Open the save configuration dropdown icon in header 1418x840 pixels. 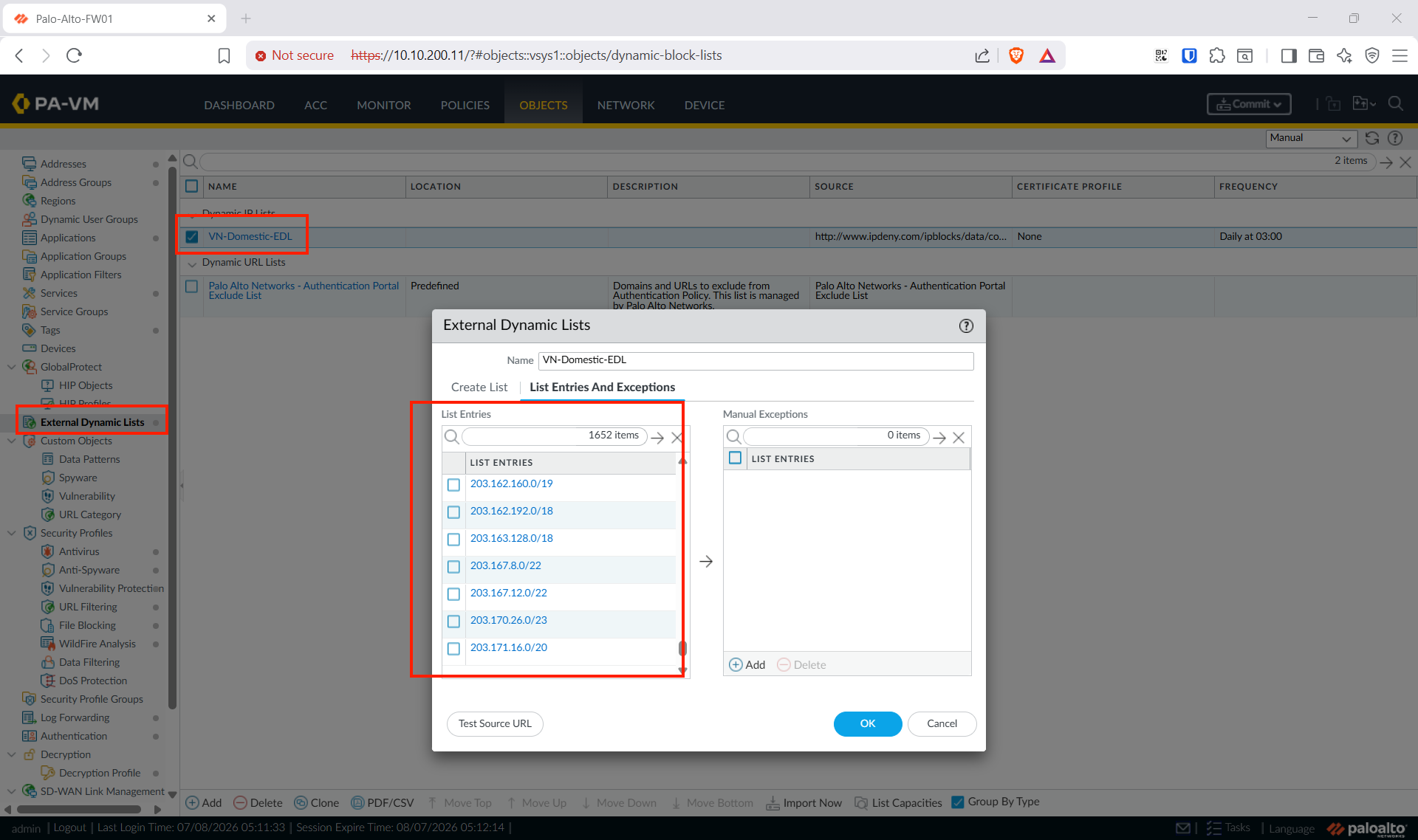tap(1363, 104)
